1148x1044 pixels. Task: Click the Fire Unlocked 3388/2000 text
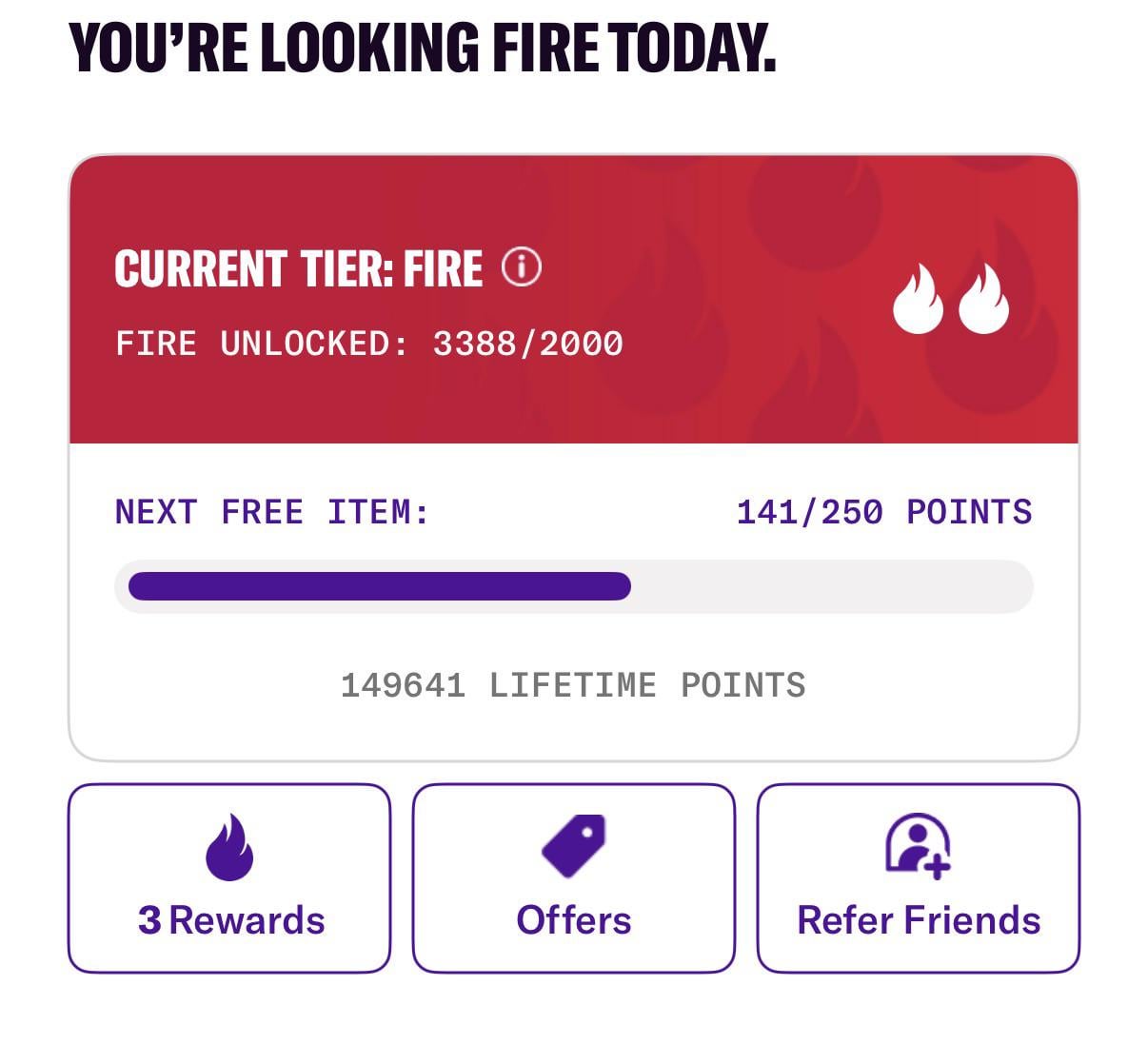pyautogui.click(x=369, y=344)
